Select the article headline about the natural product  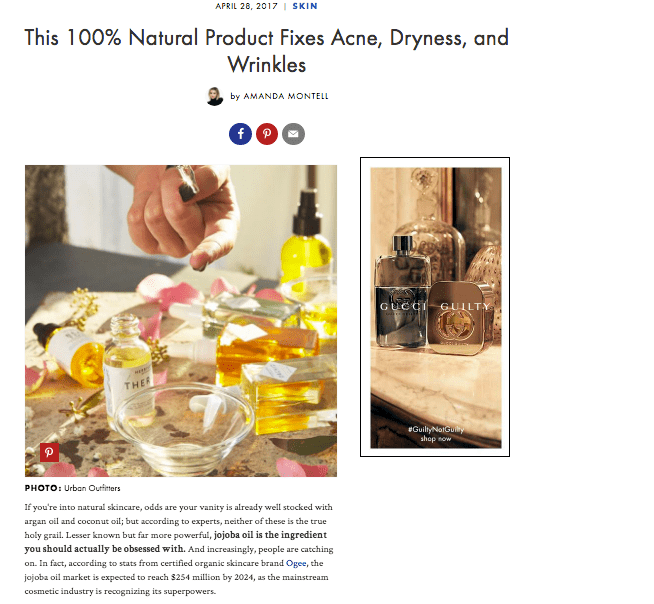click(x=267, y=51)
